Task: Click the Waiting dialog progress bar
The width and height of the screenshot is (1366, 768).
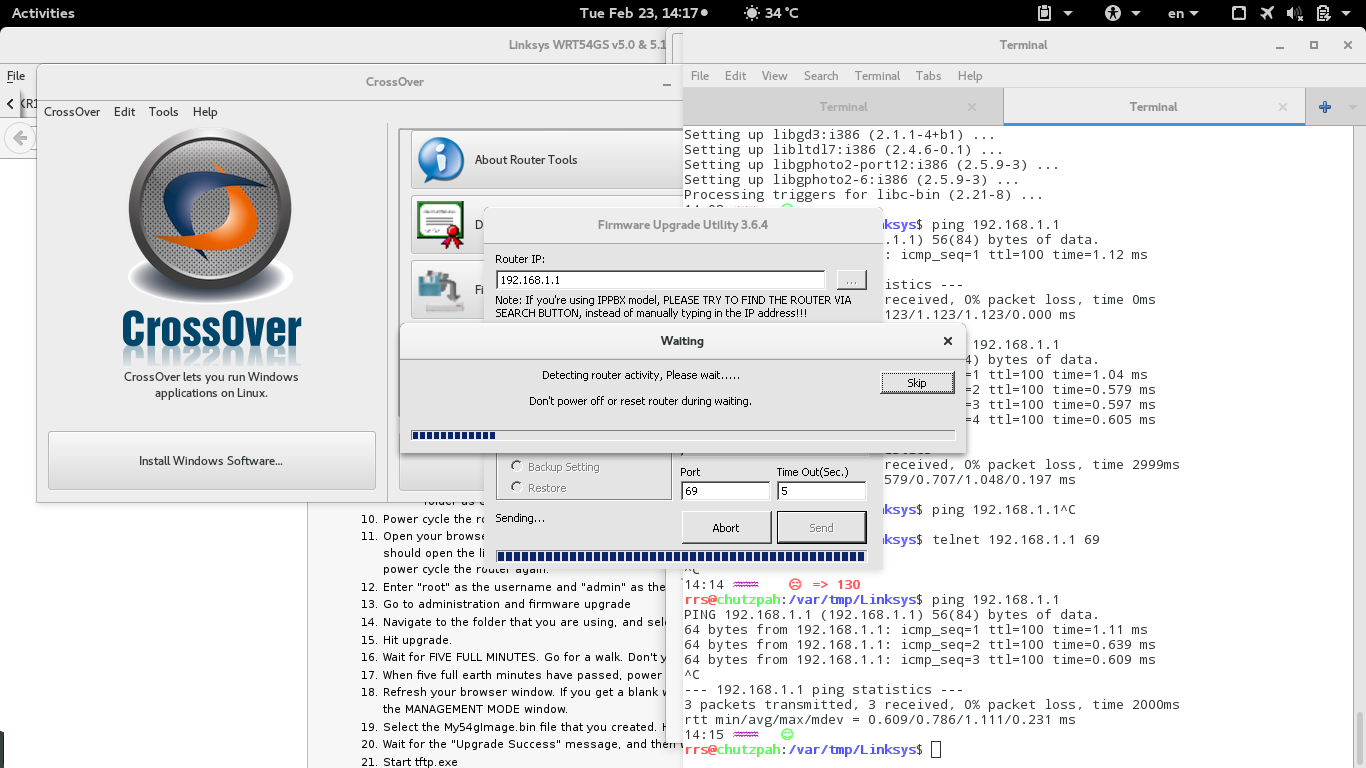Action: tap(683, 435)
